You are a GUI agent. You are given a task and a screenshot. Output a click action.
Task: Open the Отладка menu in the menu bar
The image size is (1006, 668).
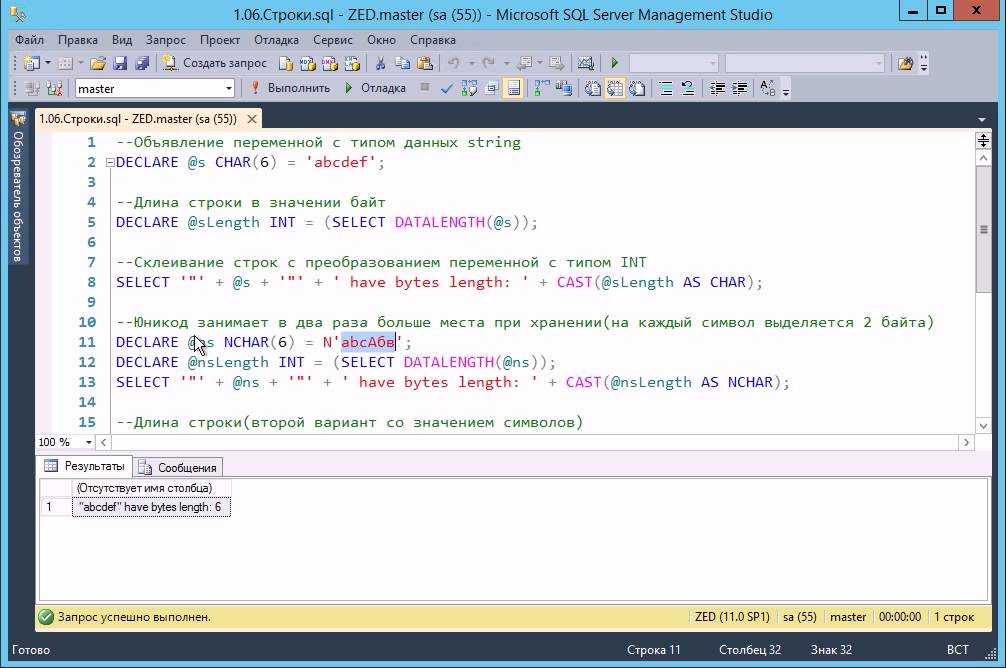click(277, 40)
